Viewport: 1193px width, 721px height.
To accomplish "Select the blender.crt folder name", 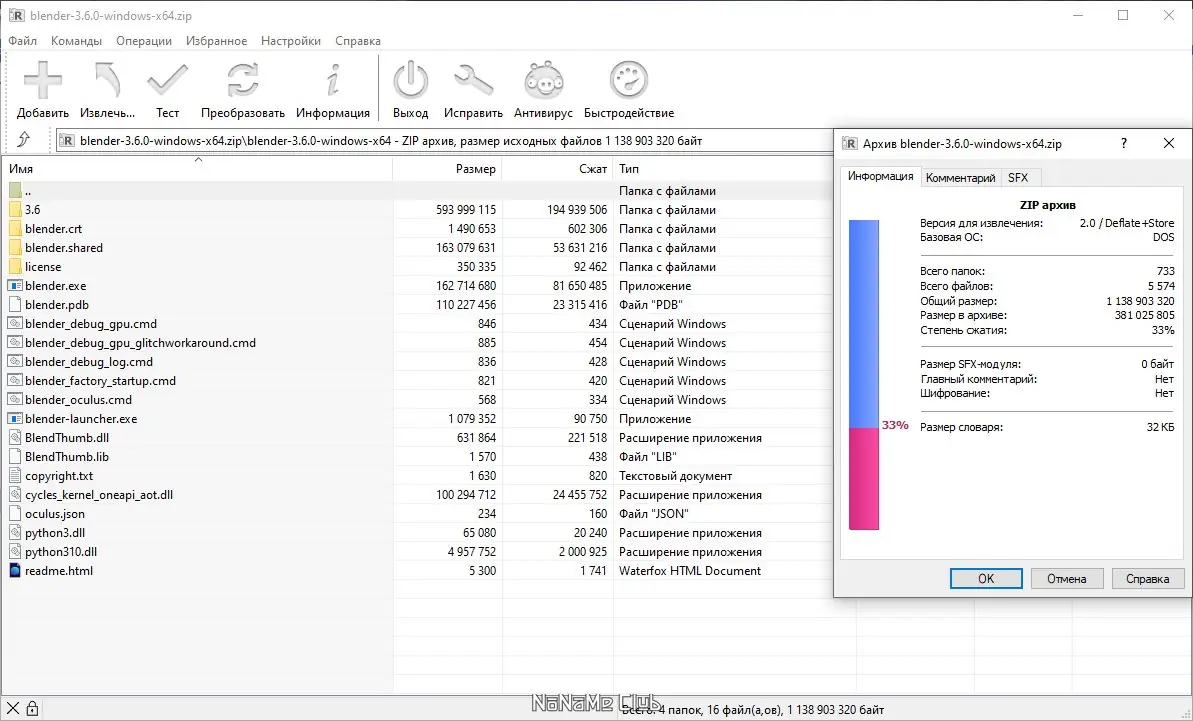I will (53, 228).
